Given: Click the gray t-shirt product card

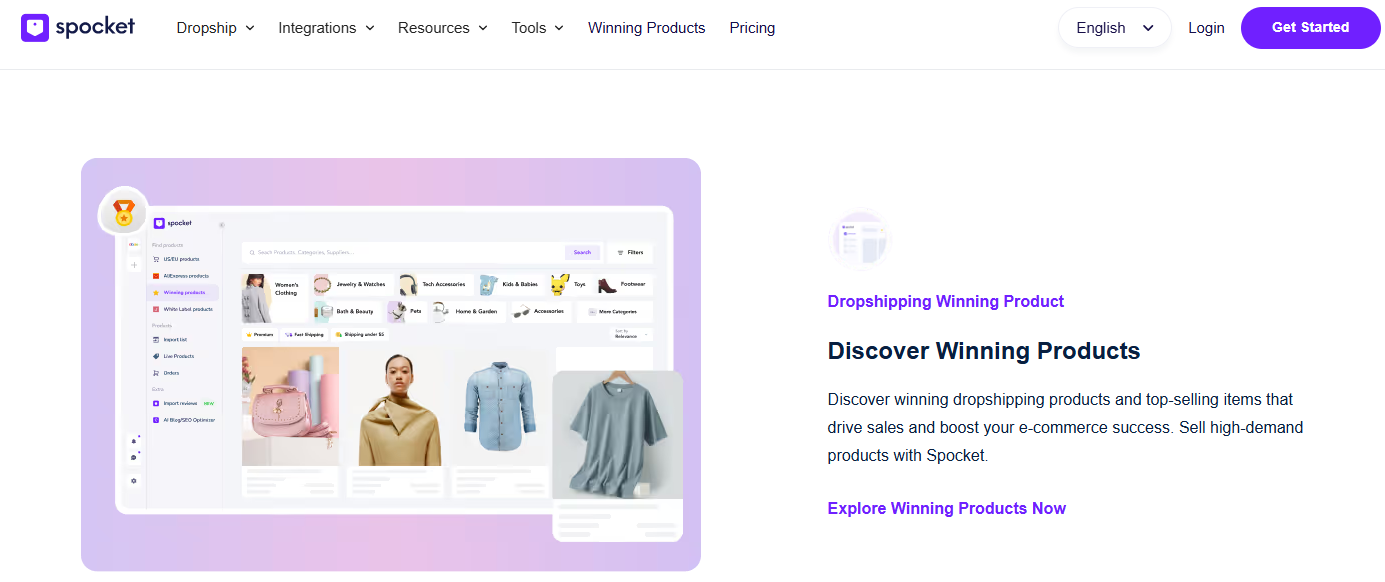Looking at the screenshot, I should point(618,455).
